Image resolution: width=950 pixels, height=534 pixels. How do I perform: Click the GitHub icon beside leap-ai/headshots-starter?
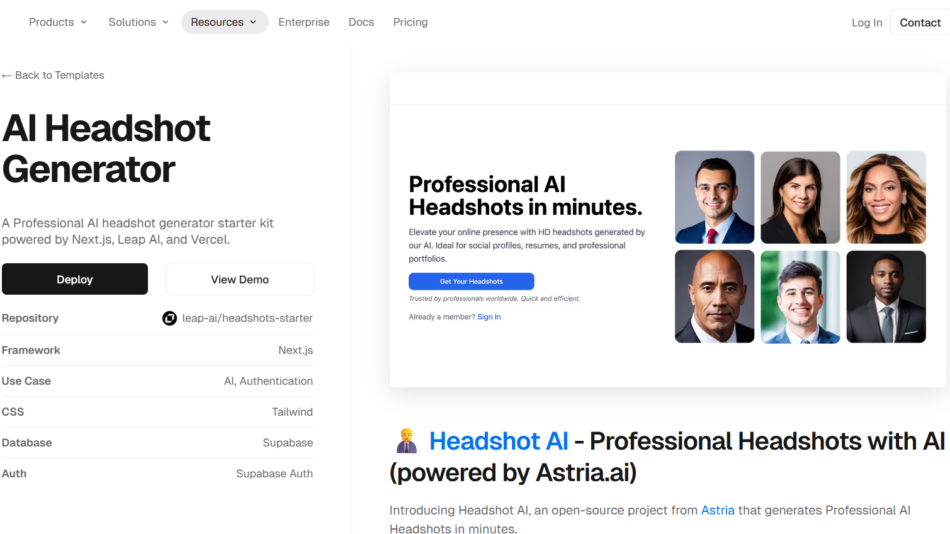[170, 318]
